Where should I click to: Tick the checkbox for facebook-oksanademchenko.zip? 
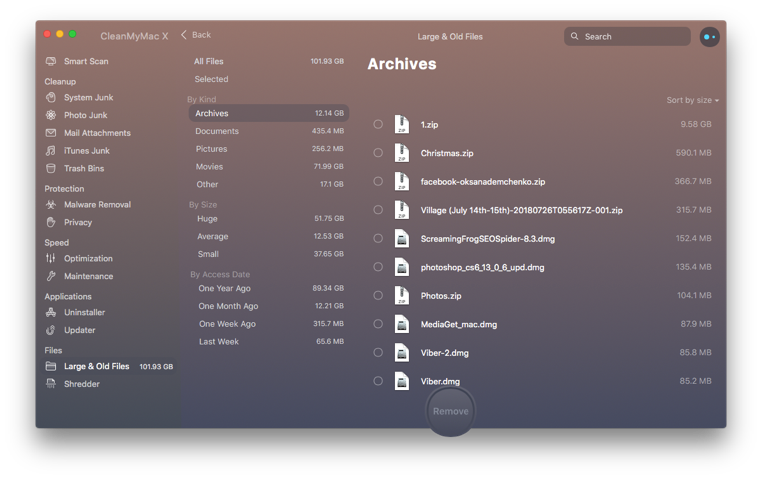tap(378, 181)
